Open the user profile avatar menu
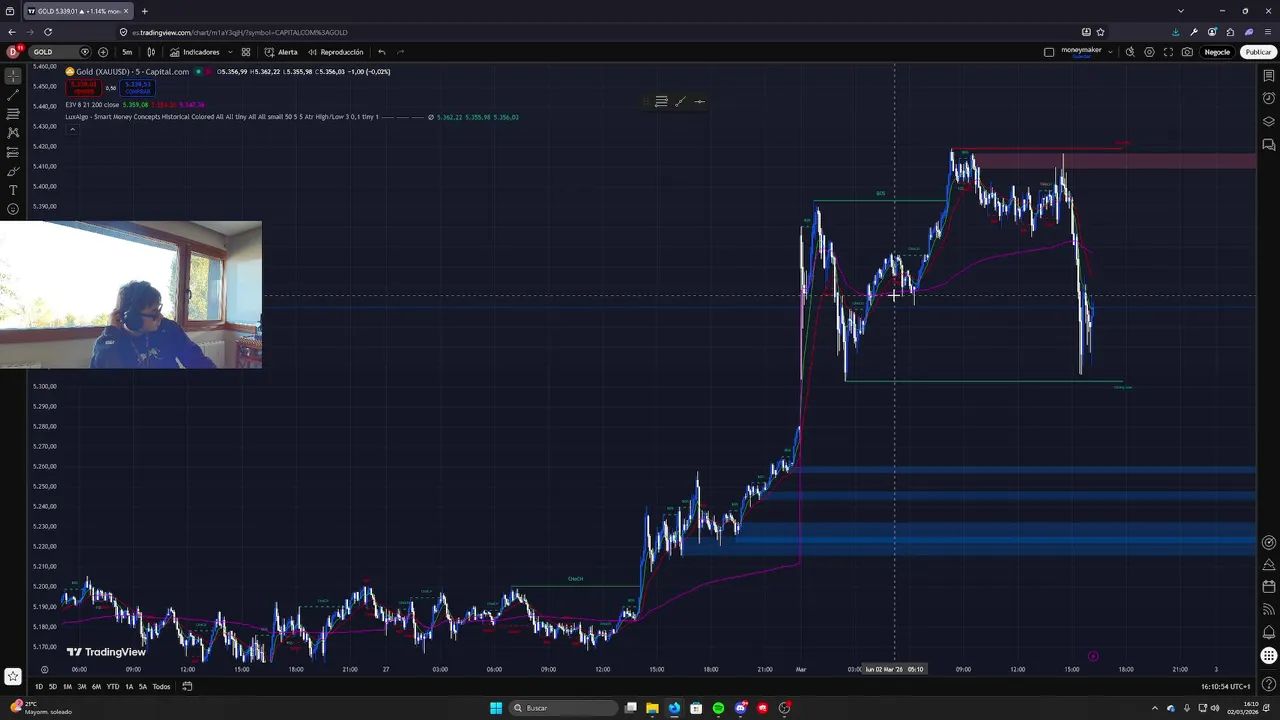1280x720 pixels. [x=15, y=52]
